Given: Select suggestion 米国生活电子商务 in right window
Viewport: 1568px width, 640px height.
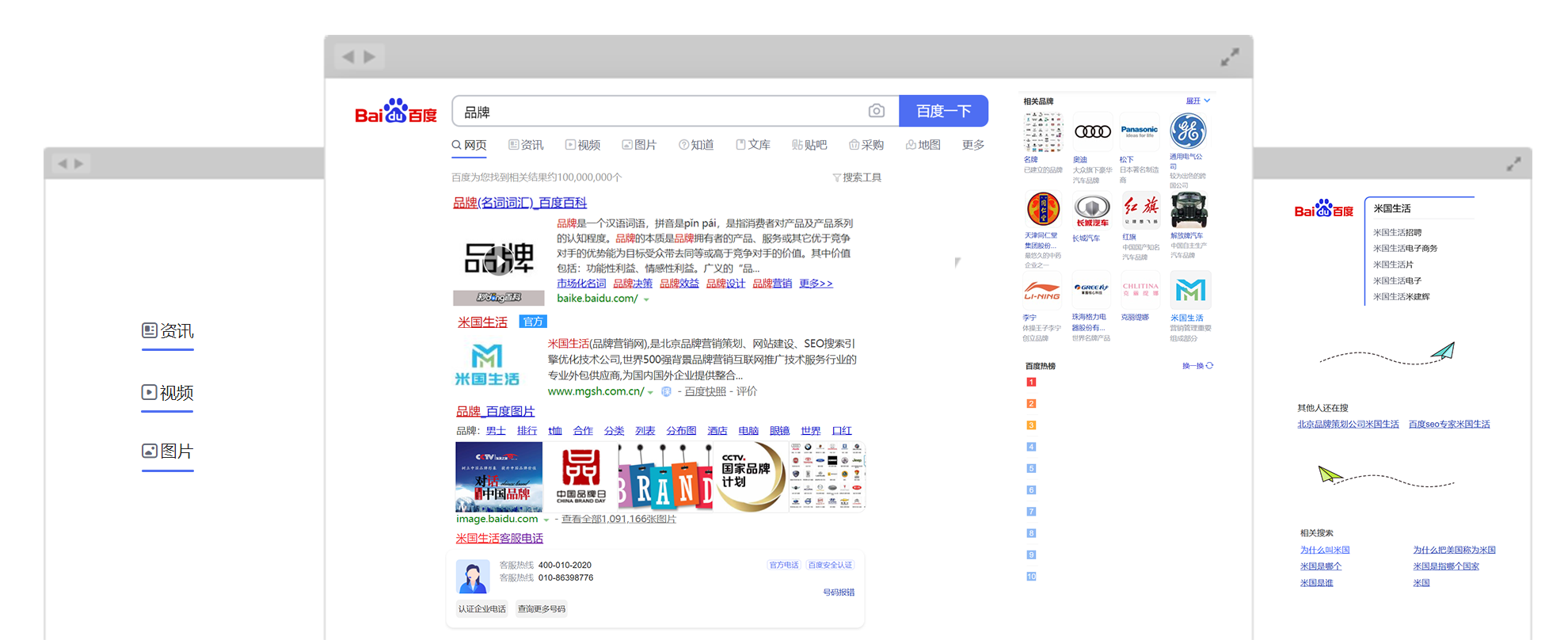Looking at the screenshot, I should [1405, 248].
